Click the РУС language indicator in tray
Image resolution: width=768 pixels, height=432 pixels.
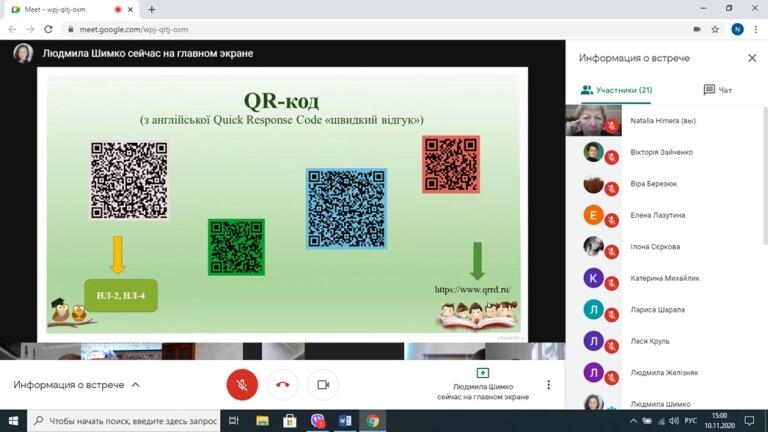coord(691,421)
